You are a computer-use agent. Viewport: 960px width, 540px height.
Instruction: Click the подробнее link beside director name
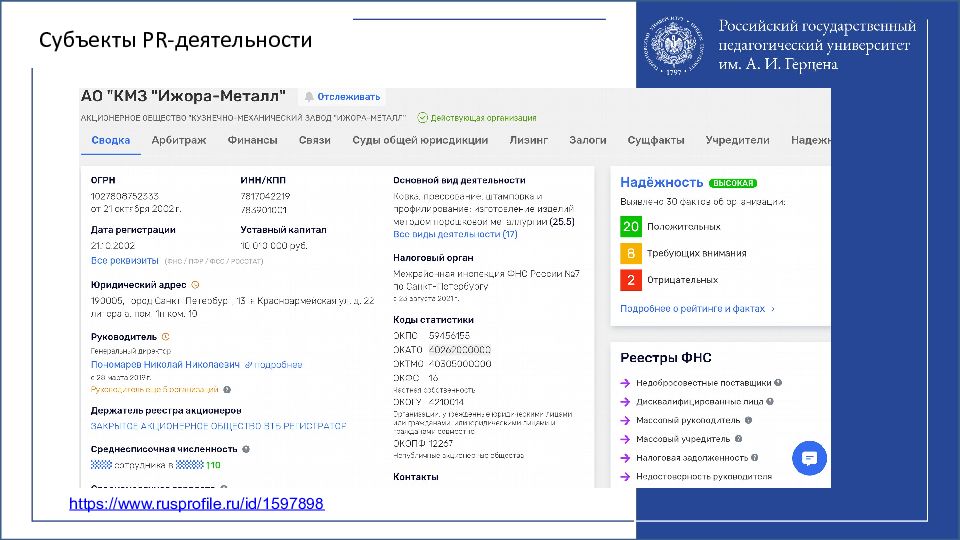point(274,365)
